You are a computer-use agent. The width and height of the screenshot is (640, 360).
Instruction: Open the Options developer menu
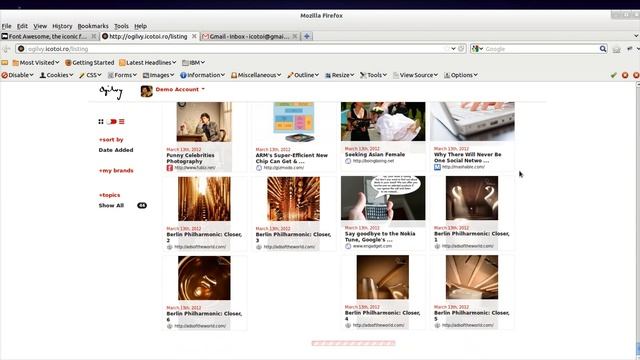coord(461,75)
